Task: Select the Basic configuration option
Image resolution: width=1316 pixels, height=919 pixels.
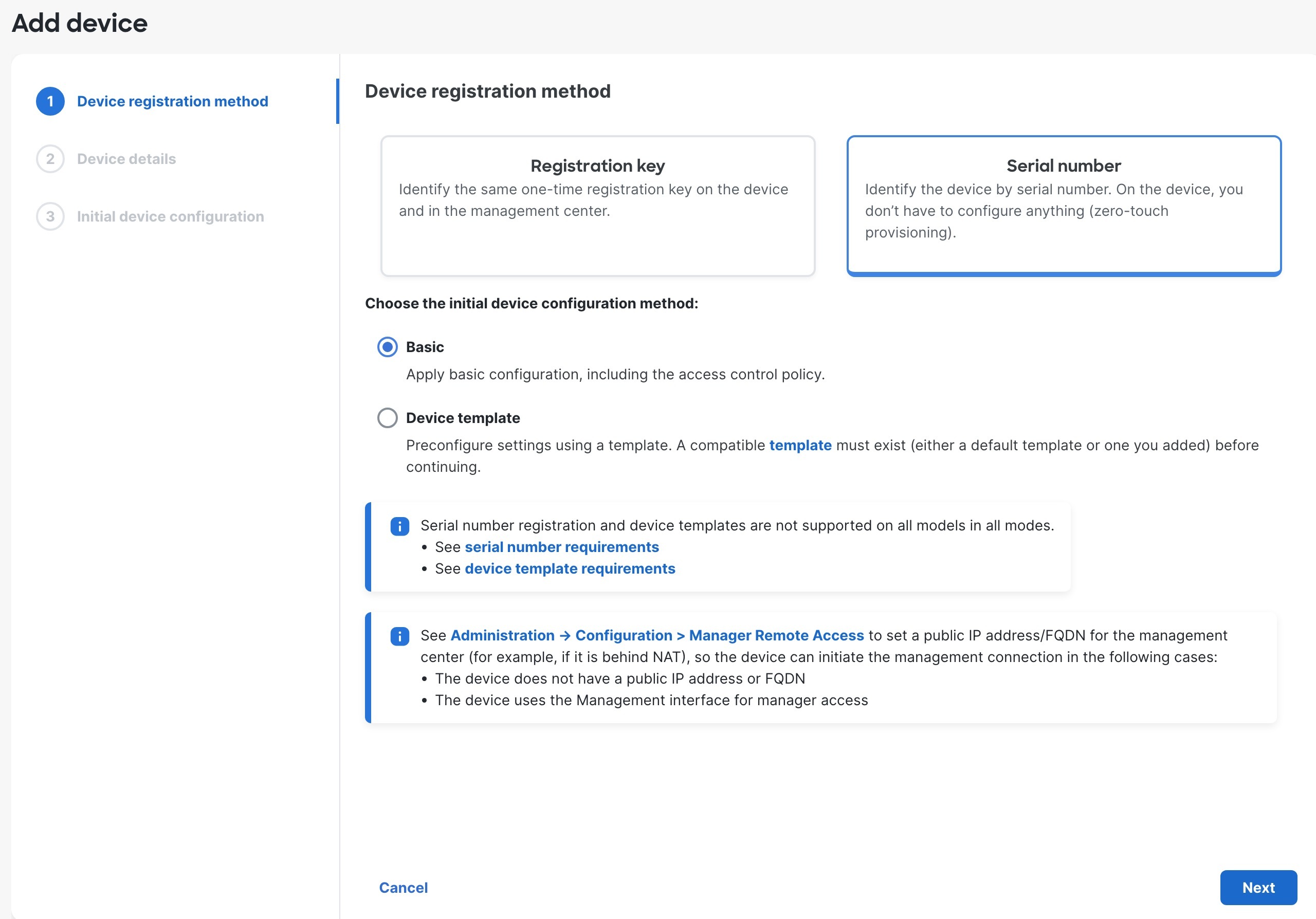Action: point(424,346)
